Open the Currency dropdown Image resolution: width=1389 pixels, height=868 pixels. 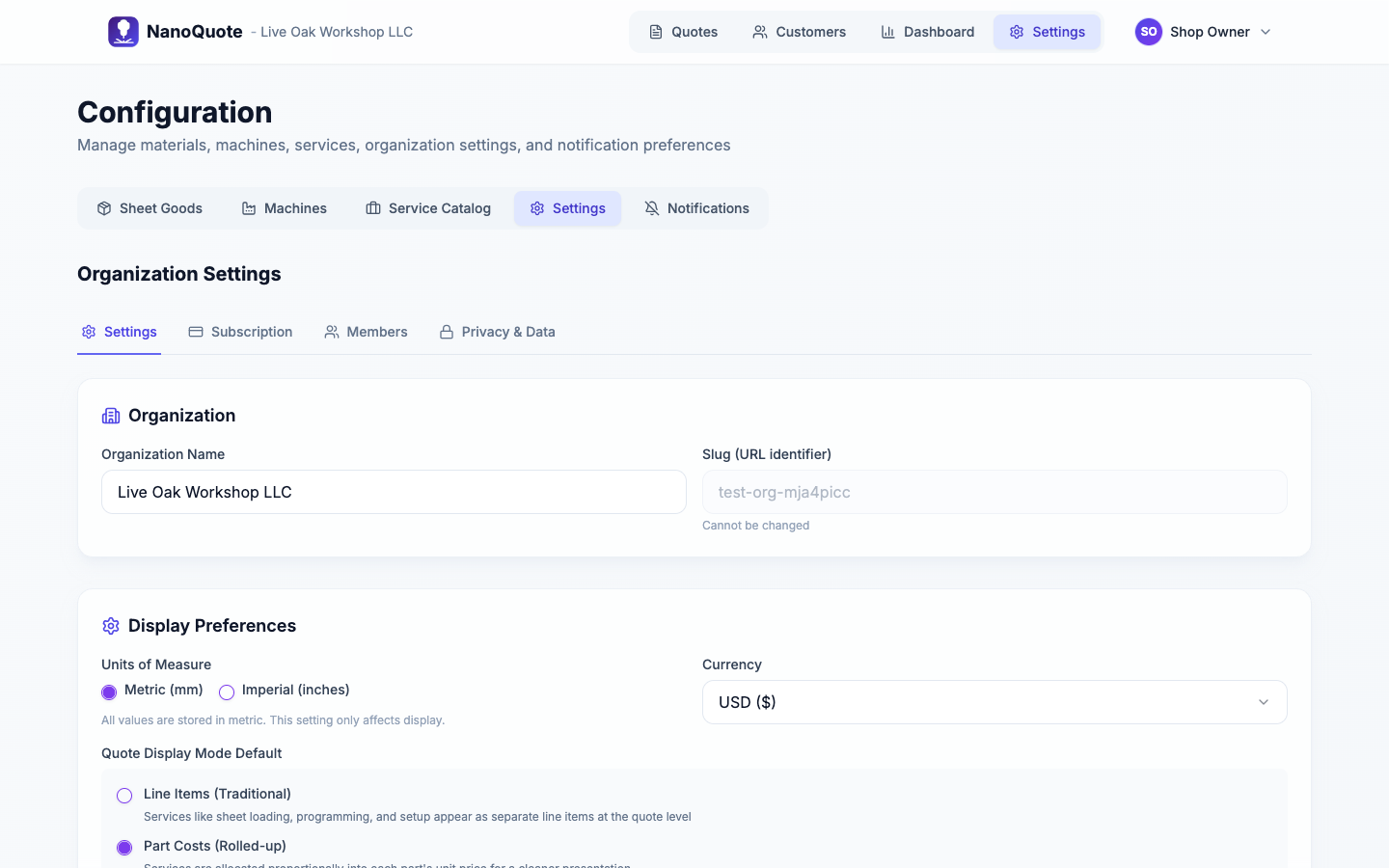tap(994, 701)
